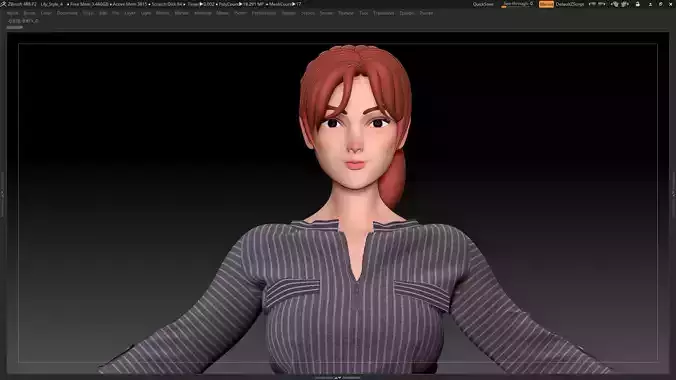This screenshot has height=380, width=676.
Task: Open the Zplugin menu
Action: [x=407, y=13]
